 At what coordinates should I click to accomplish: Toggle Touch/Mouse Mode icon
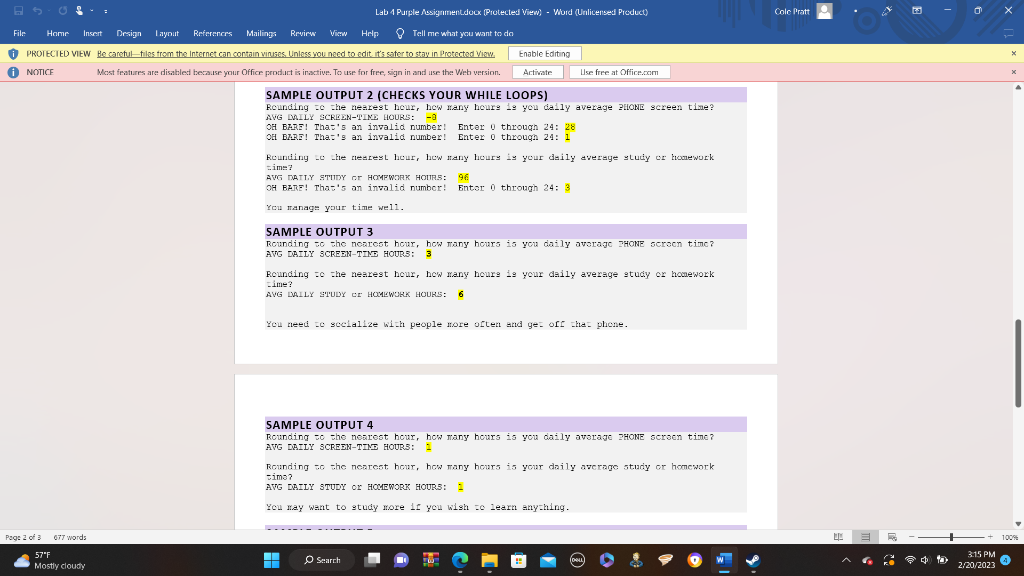(80, 11)
